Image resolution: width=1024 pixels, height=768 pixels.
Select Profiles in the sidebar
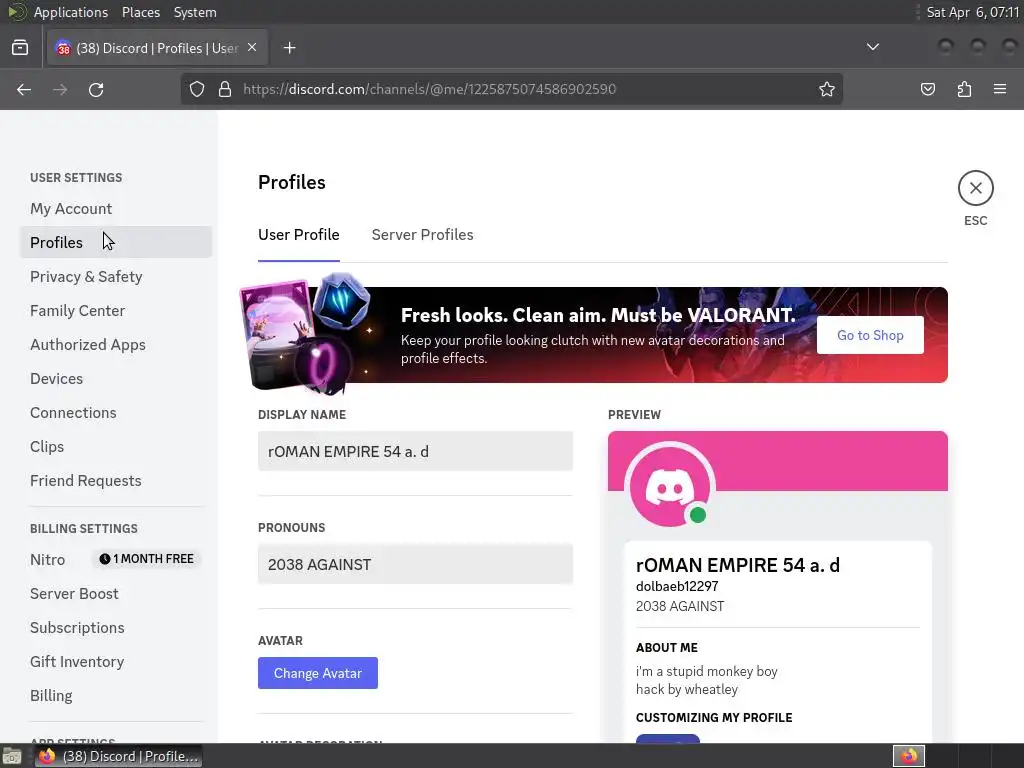(116, 242)
